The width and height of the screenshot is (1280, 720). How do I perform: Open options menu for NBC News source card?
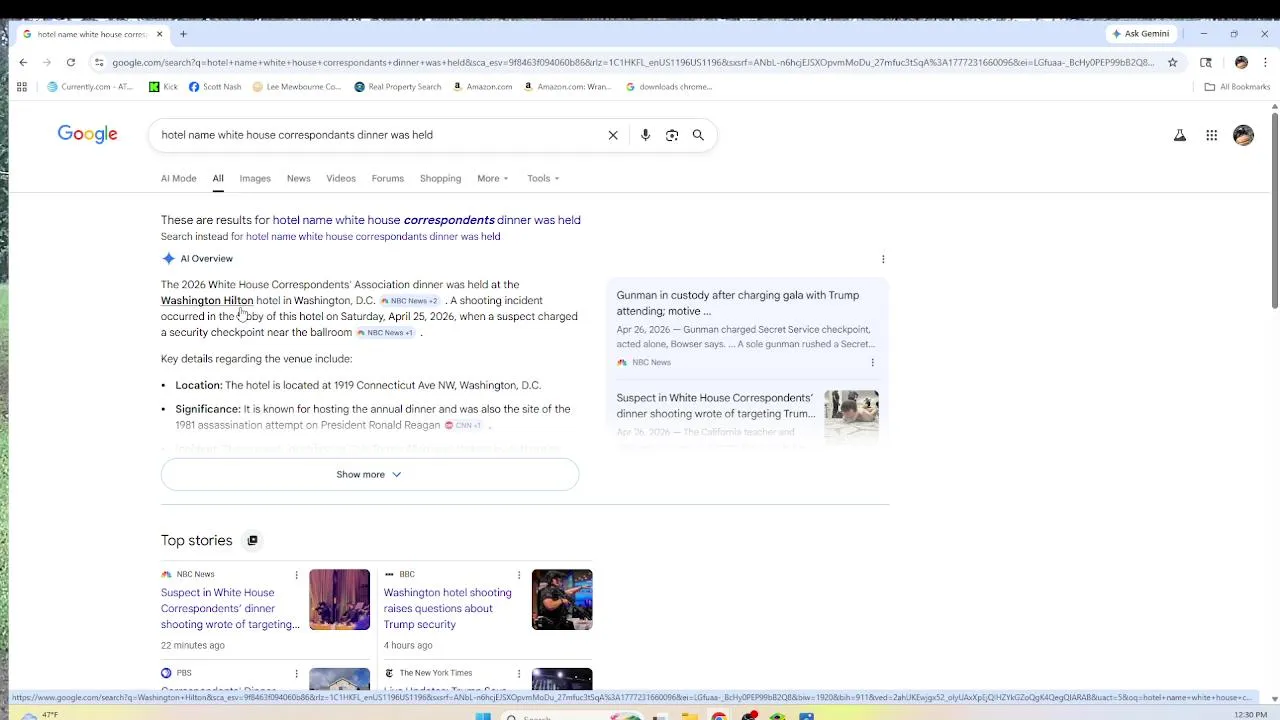[x=872, y=363]
